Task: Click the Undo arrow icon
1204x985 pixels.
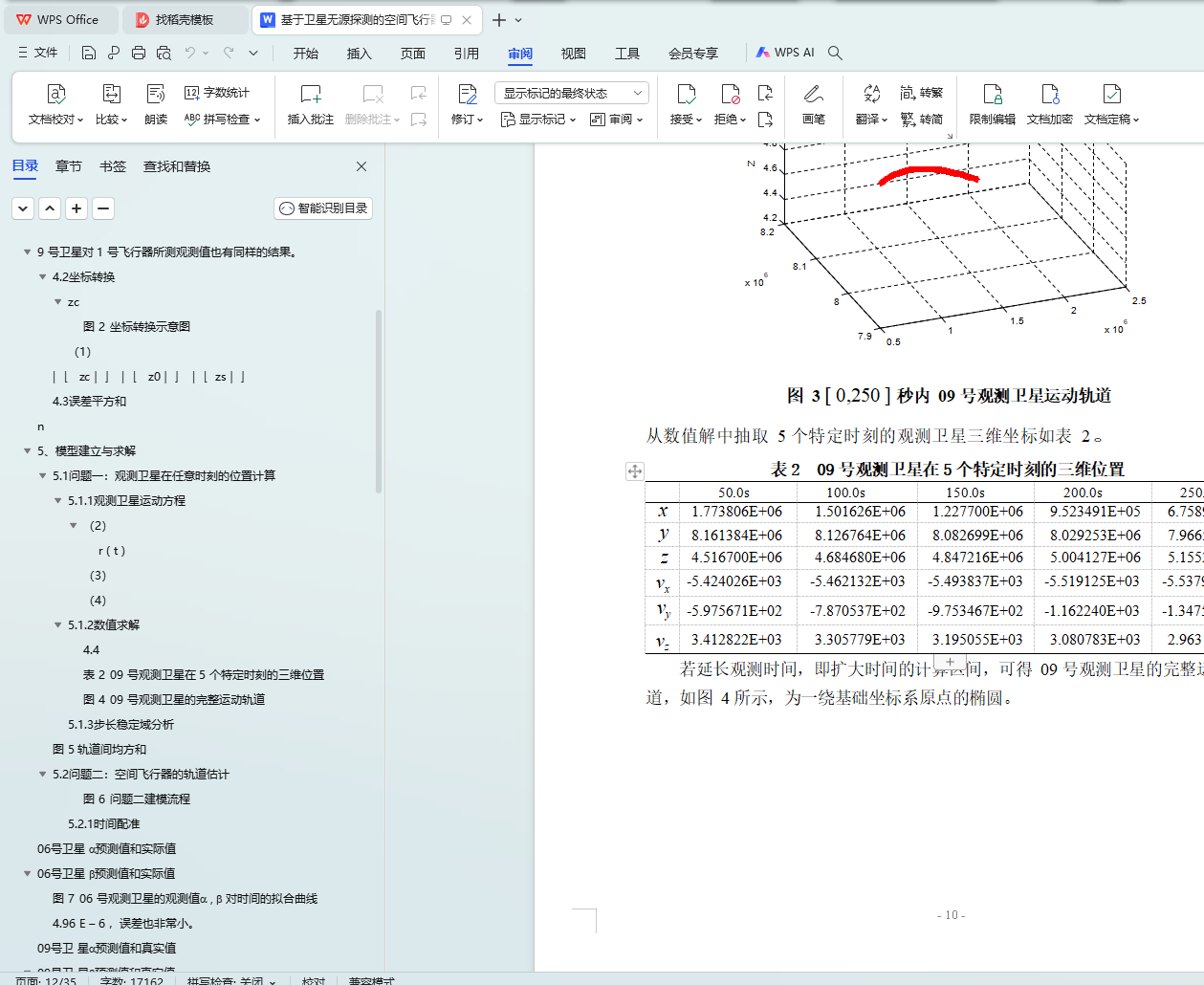Action: point(190,53)
